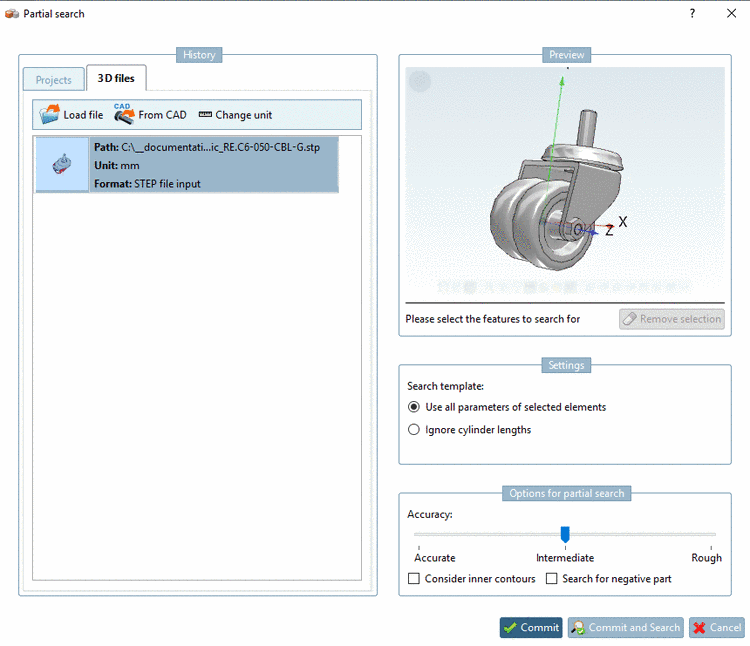The height and width of the screenshot is (646, 750).
Task: Click the faded circular icon in preview corner
Action: tap(420, 82)
